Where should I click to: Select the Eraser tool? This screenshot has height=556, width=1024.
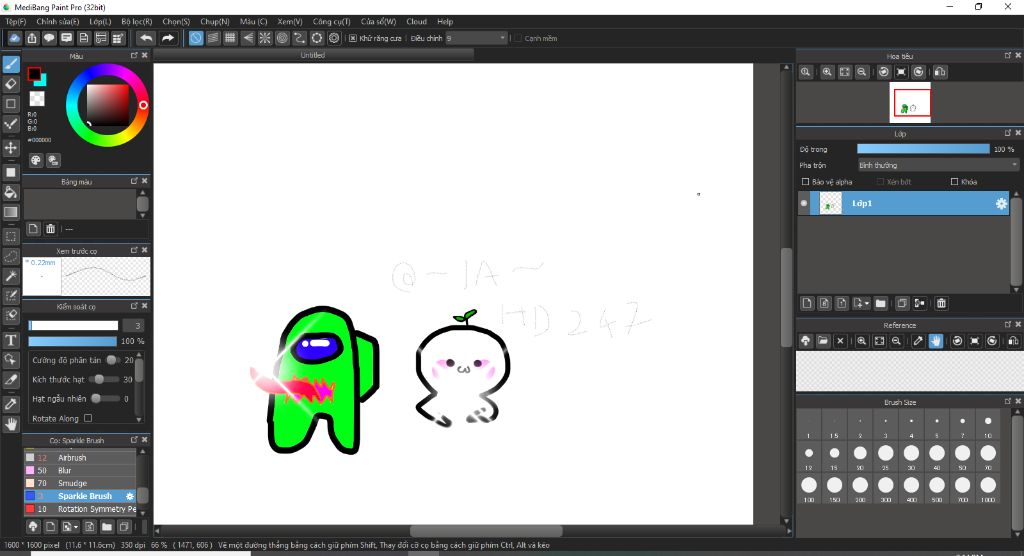click(x=11, y=84)
